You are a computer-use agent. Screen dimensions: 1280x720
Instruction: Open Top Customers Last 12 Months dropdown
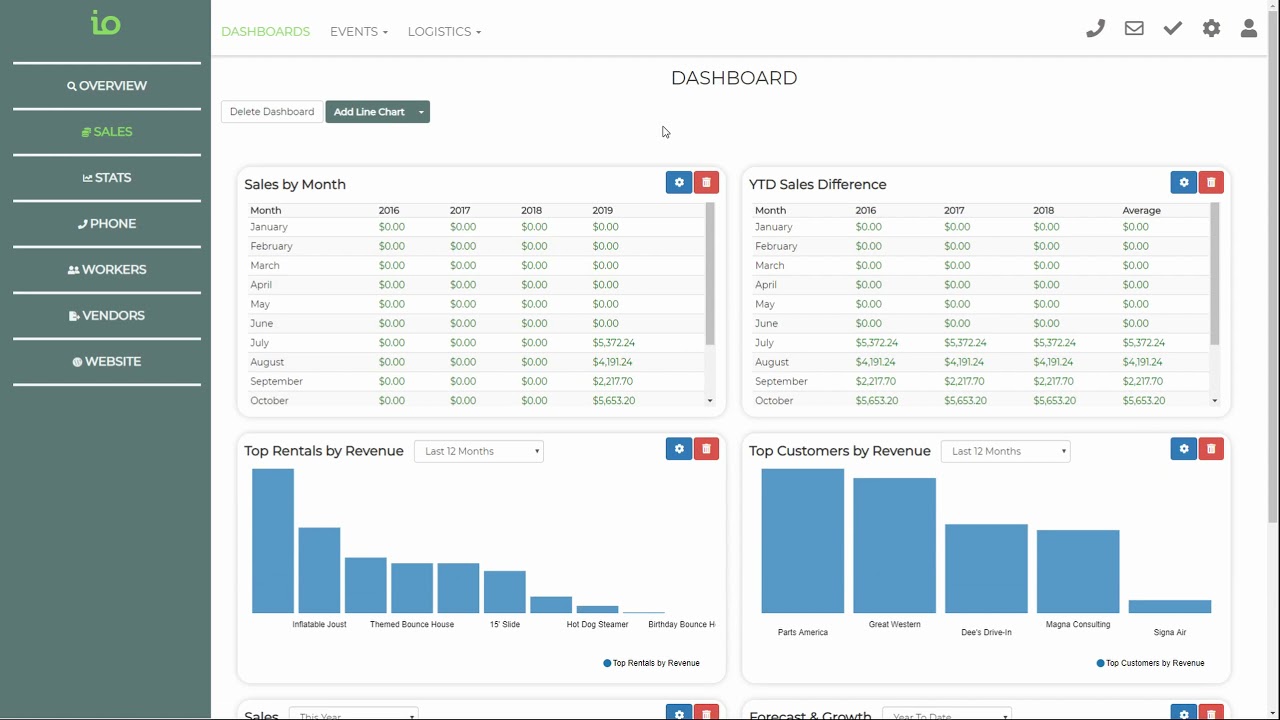(1006, 451)
